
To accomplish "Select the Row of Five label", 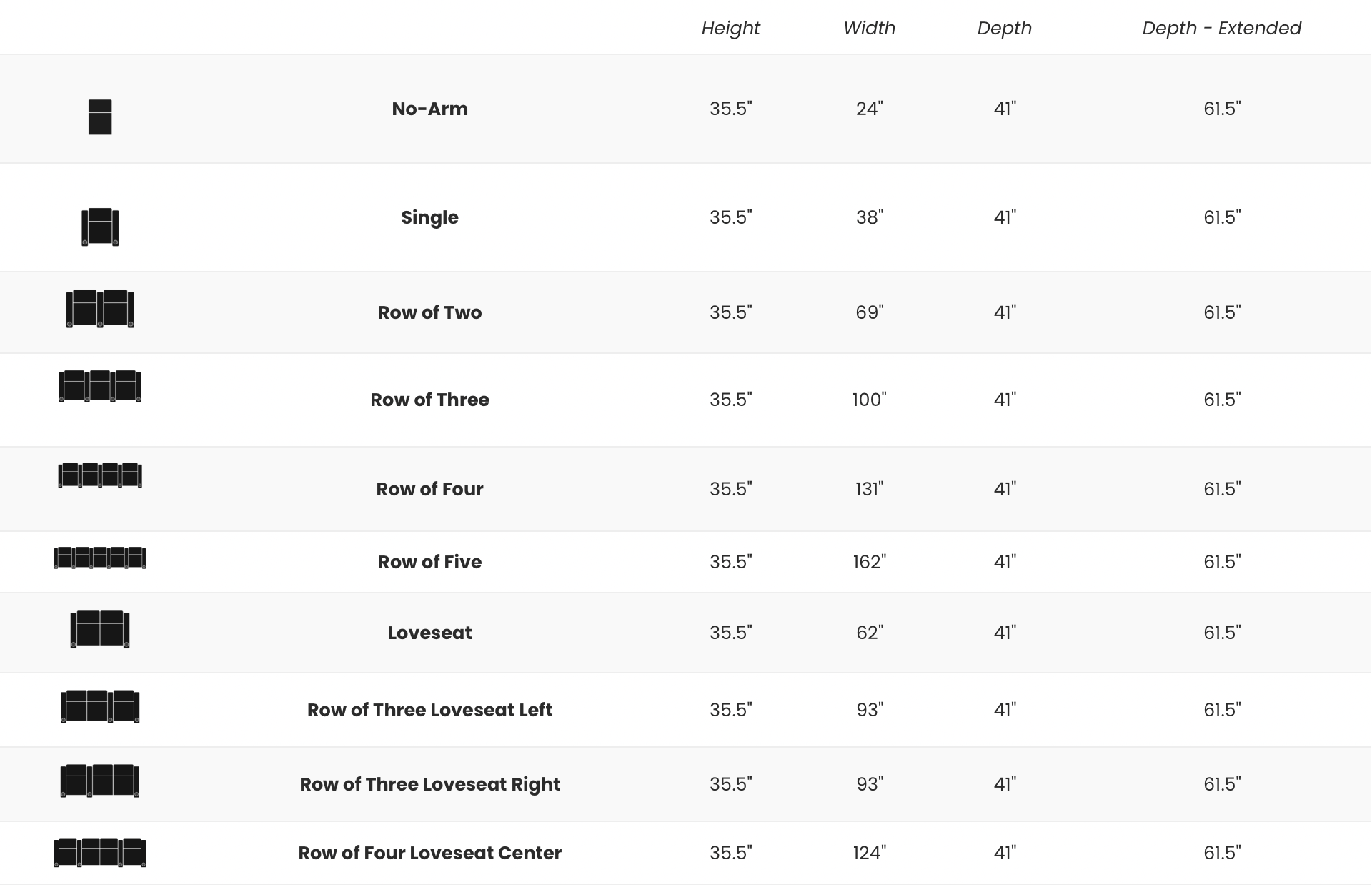I will point(429,562).
